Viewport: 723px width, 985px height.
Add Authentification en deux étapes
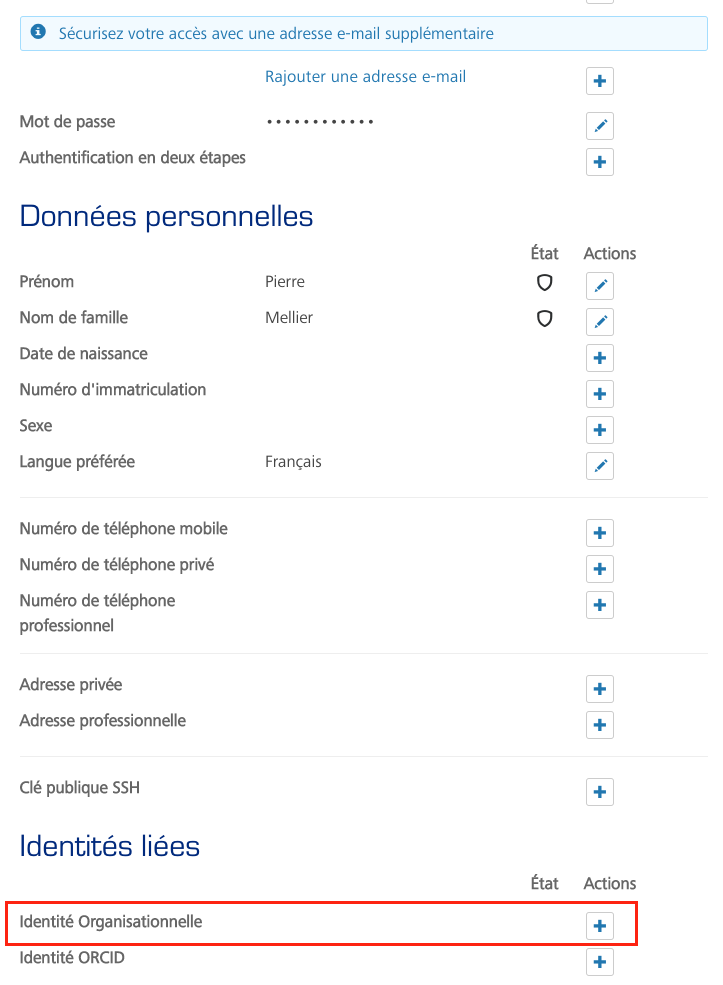point(599,162)
